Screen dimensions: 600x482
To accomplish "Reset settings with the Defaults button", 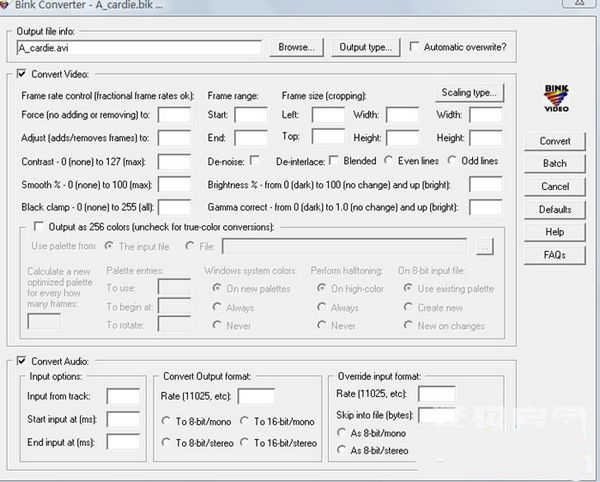I will click(555, 209).
